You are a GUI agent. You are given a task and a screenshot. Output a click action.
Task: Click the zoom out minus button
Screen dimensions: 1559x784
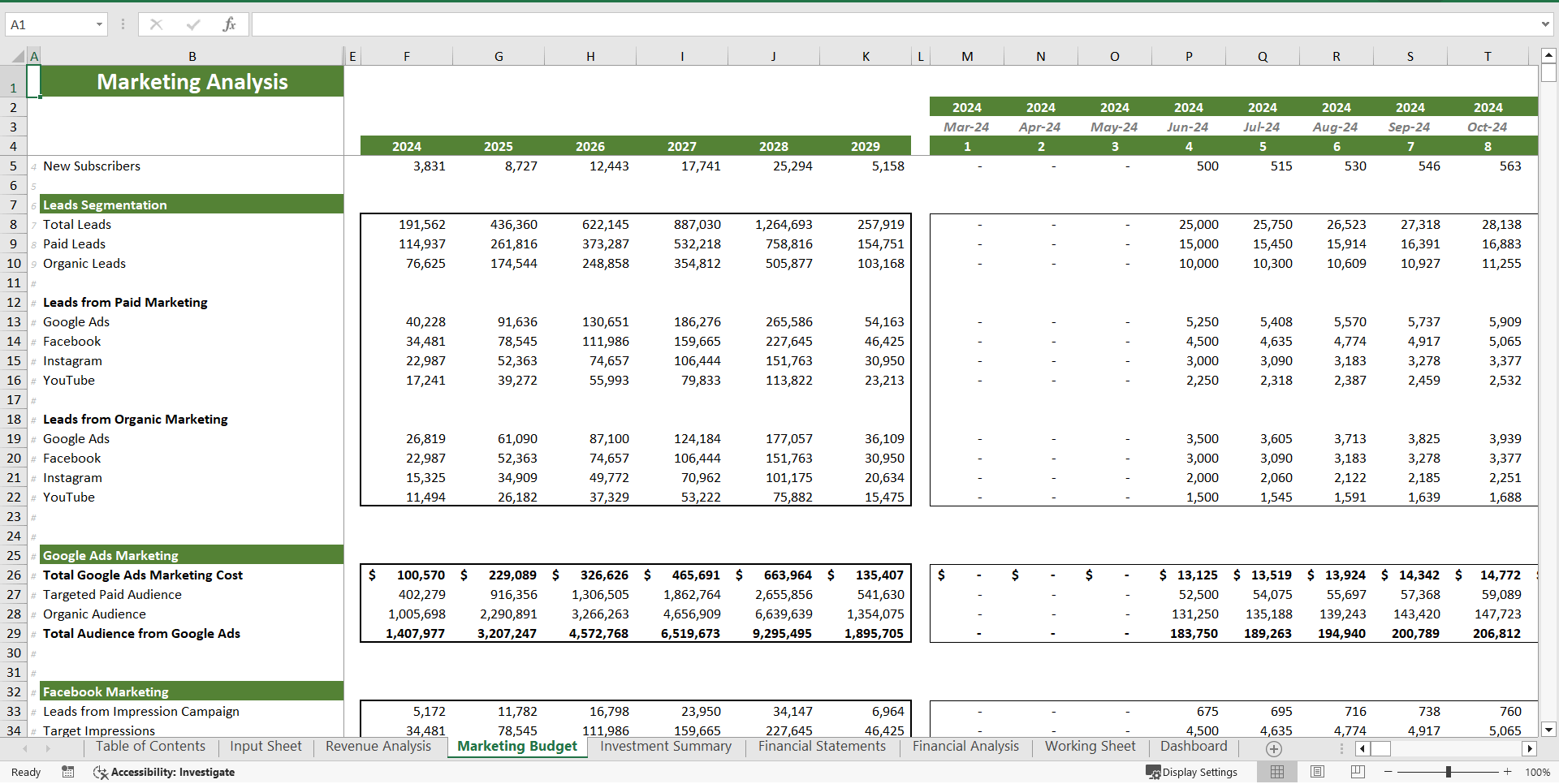tap(1388, 772)
